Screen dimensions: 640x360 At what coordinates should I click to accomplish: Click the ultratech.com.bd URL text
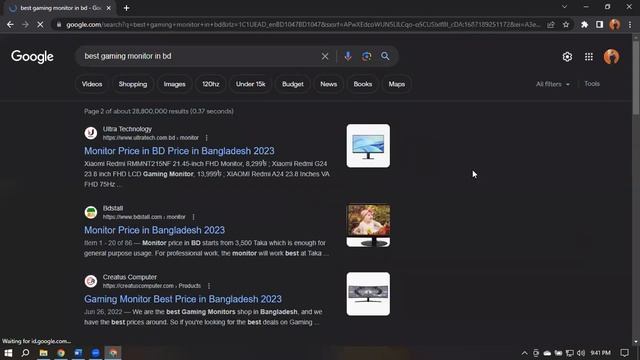click(x=151, y=138)
